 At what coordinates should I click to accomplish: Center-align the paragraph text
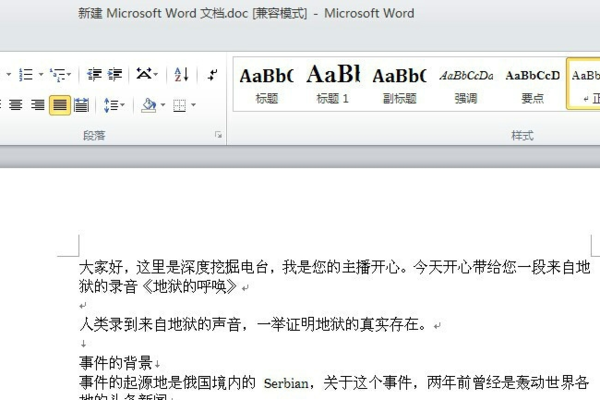click(16, 105)
